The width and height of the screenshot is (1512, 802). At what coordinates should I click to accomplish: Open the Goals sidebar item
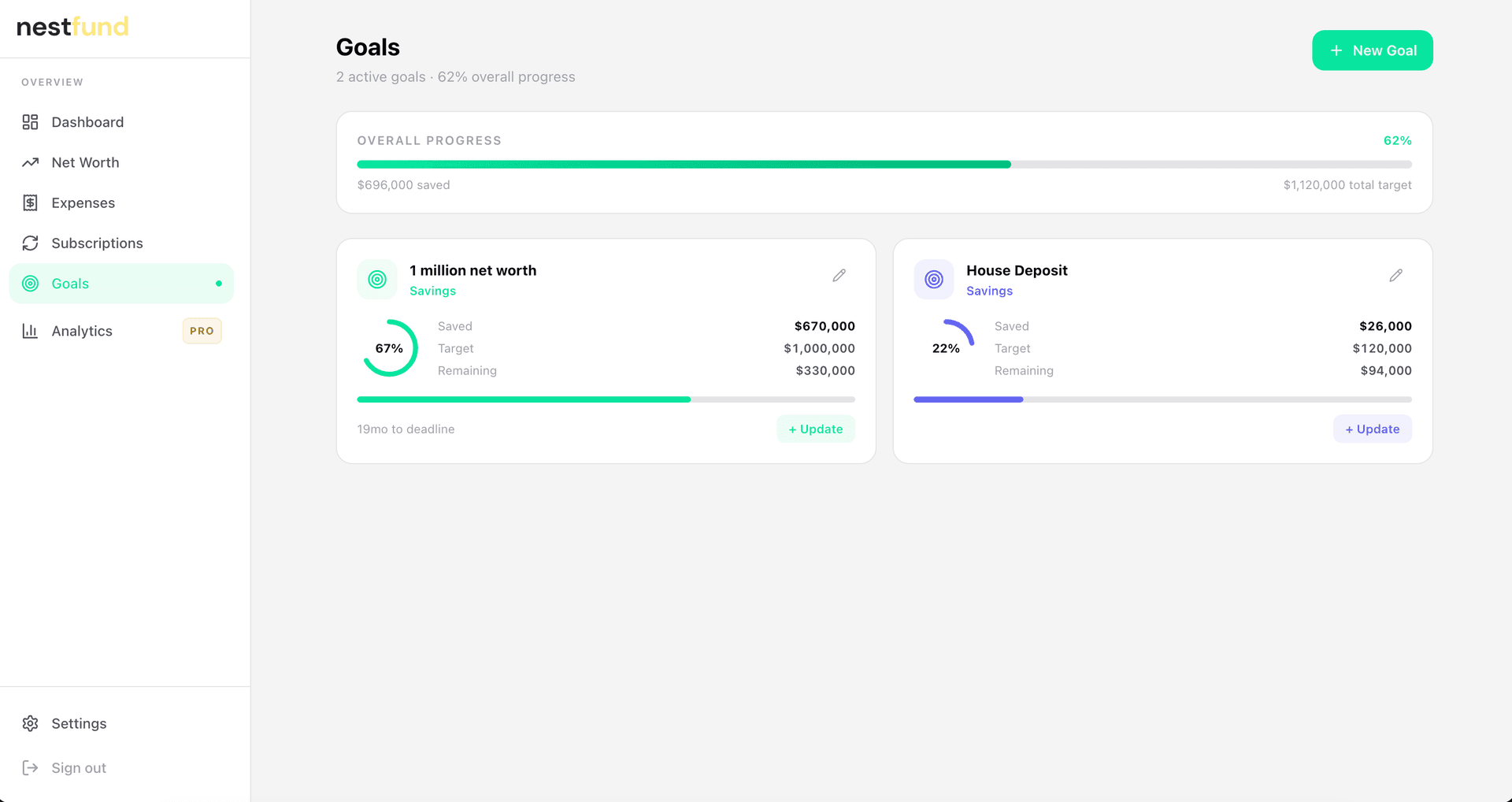point(121,284)
